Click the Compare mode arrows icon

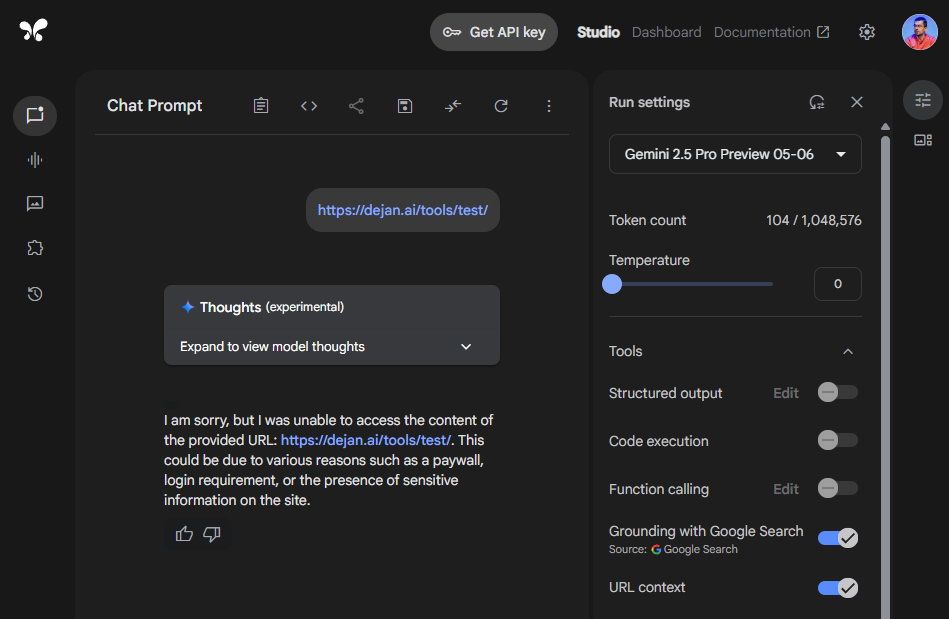point(453,106)
